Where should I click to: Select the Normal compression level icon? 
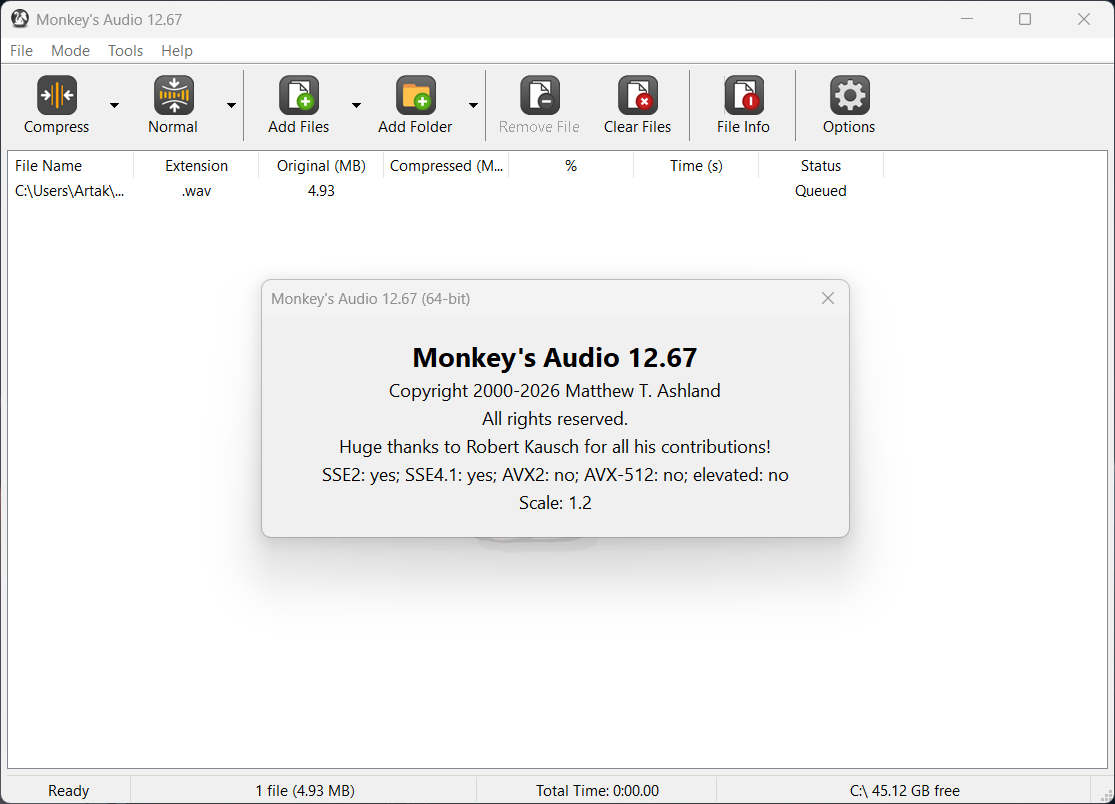174,95
